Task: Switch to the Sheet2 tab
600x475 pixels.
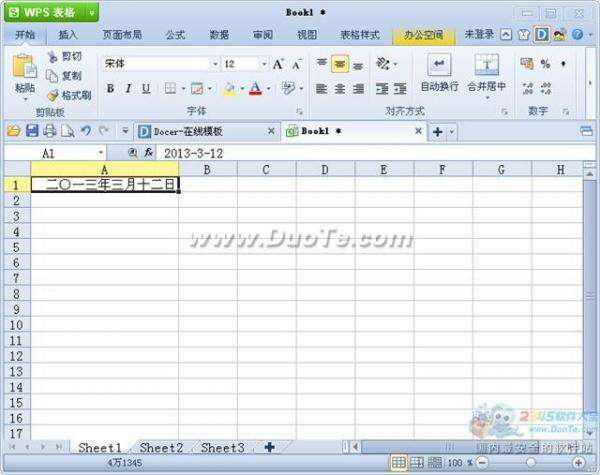Action: 161,447
